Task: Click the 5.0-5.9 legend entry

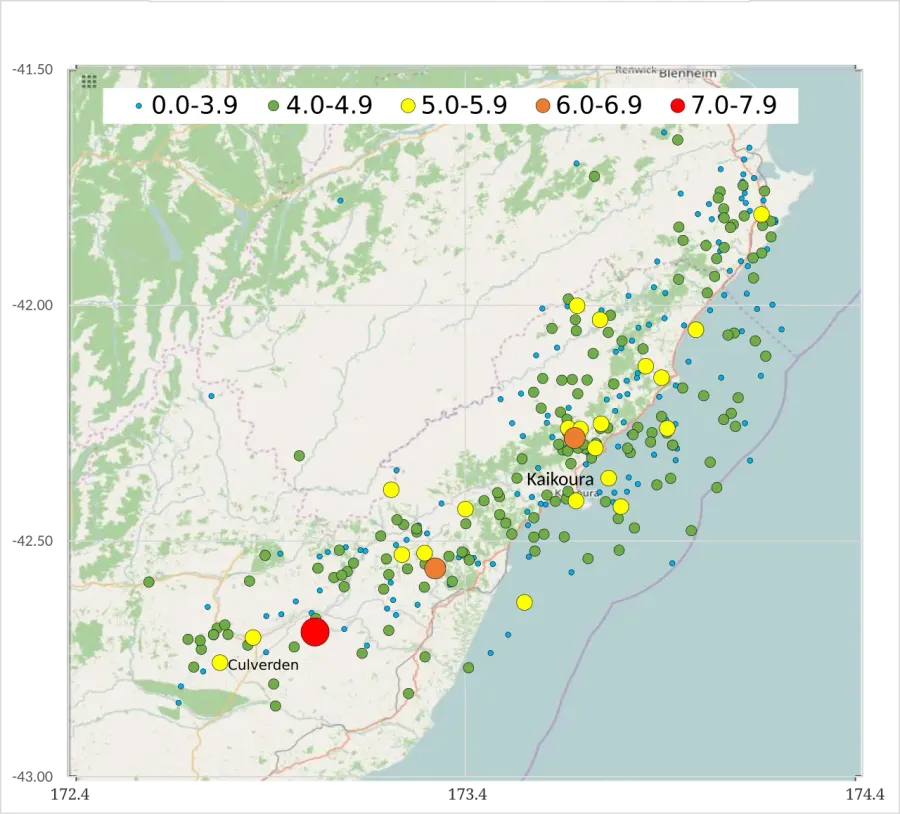Action: (454, 106)
